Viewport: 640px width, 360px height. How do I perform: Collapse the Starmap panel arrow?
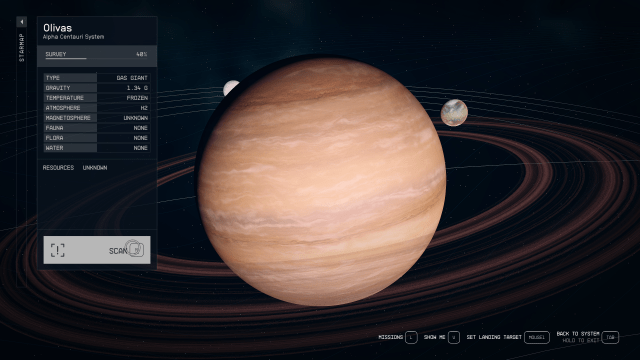point(22,22)
